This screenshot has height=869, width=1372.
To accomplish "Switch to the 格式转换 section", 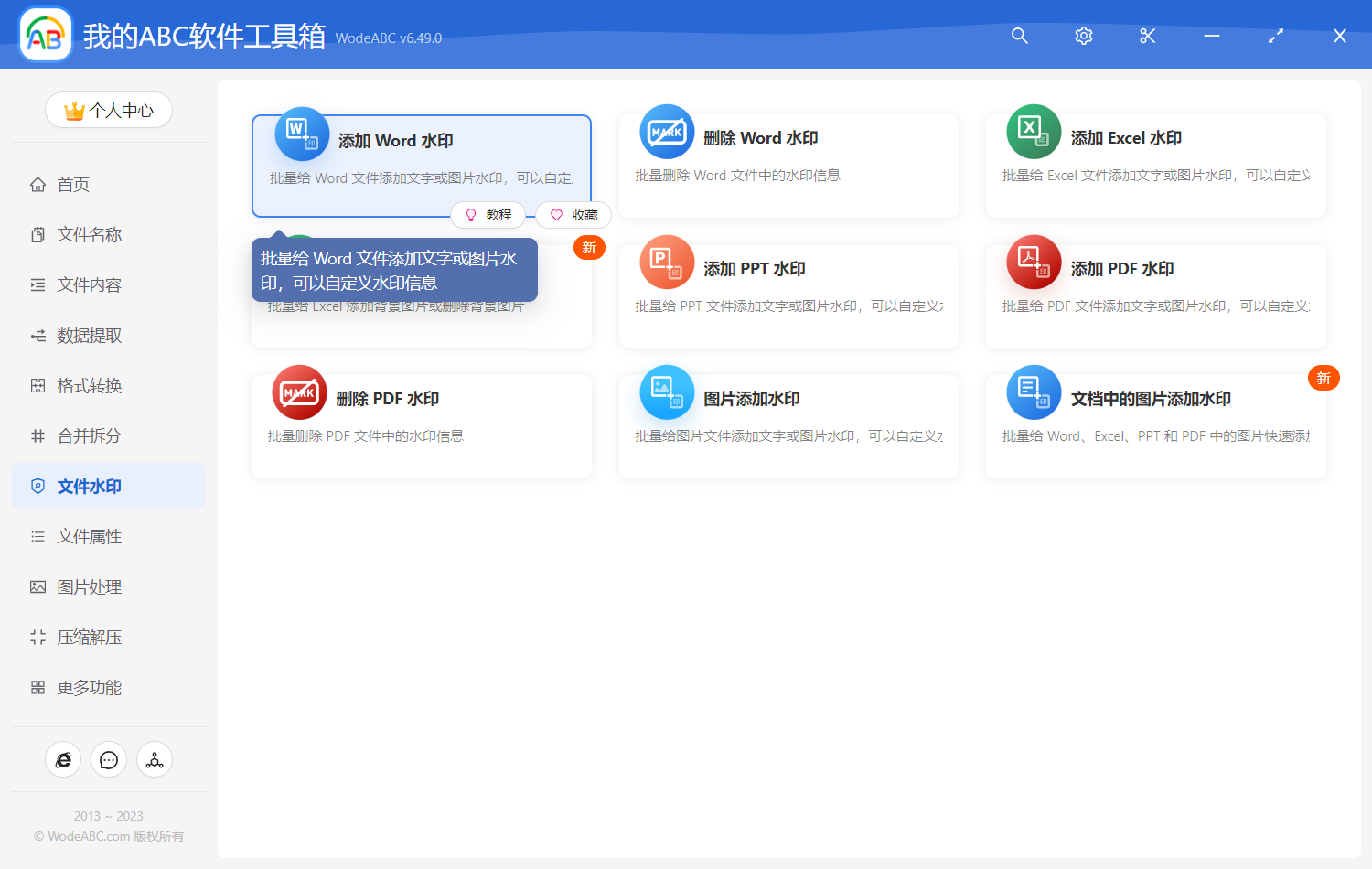I will point(90,385).
